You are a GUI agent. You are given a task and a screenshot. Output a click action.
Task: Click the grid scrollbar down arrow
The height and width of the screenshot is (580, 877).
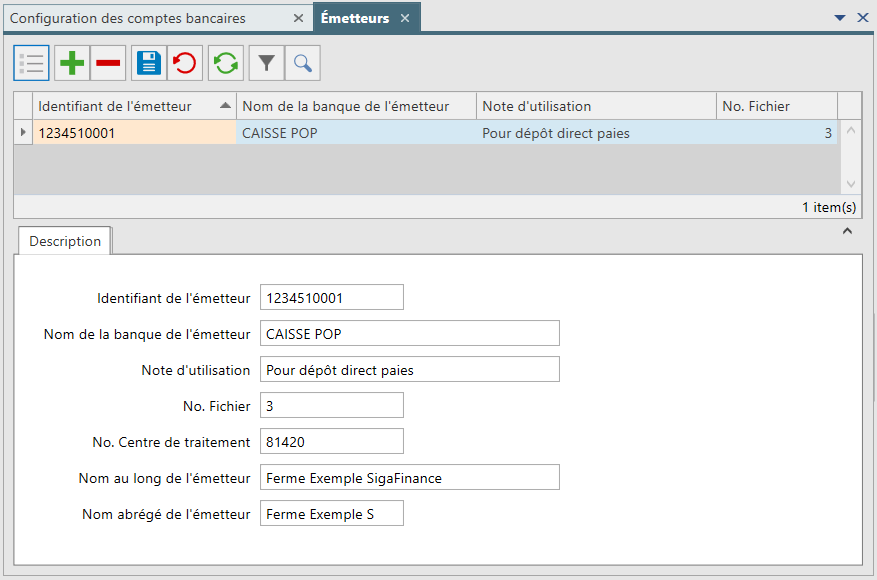coord(851,183)
